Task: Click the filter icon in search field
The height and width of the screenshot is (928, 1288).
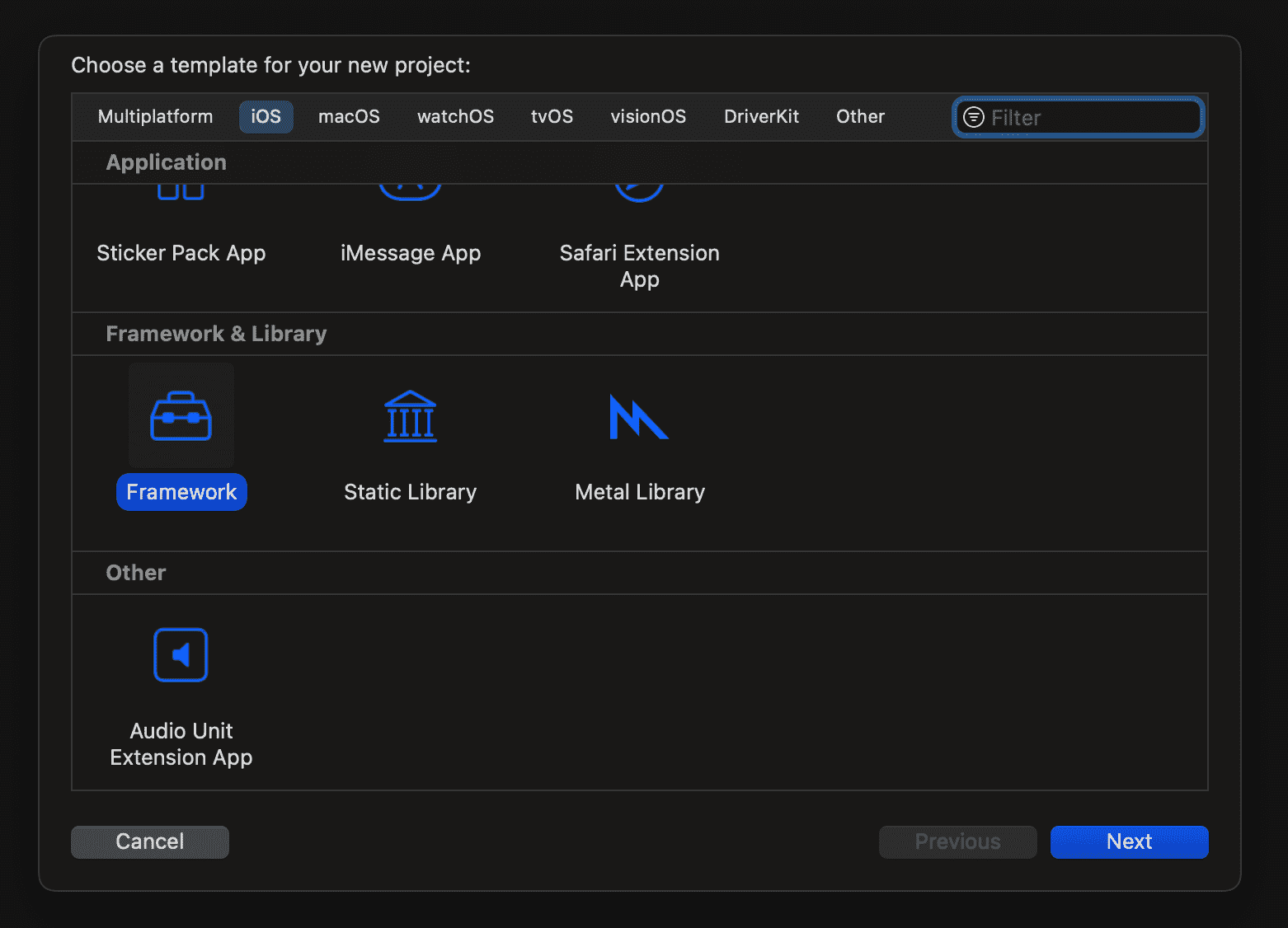Action: pos(974,117)
